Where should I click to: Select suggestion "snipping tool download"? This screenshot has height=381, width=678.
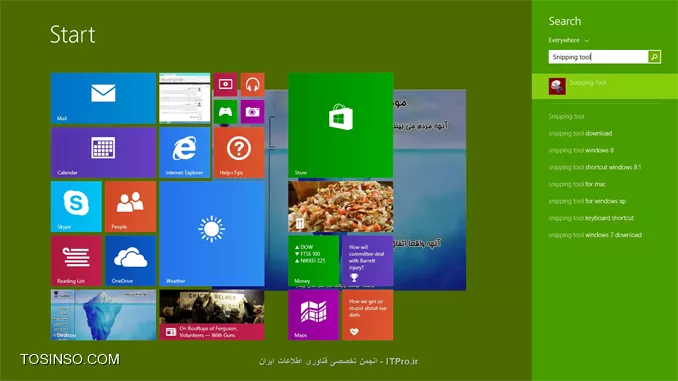pos(580,133)
